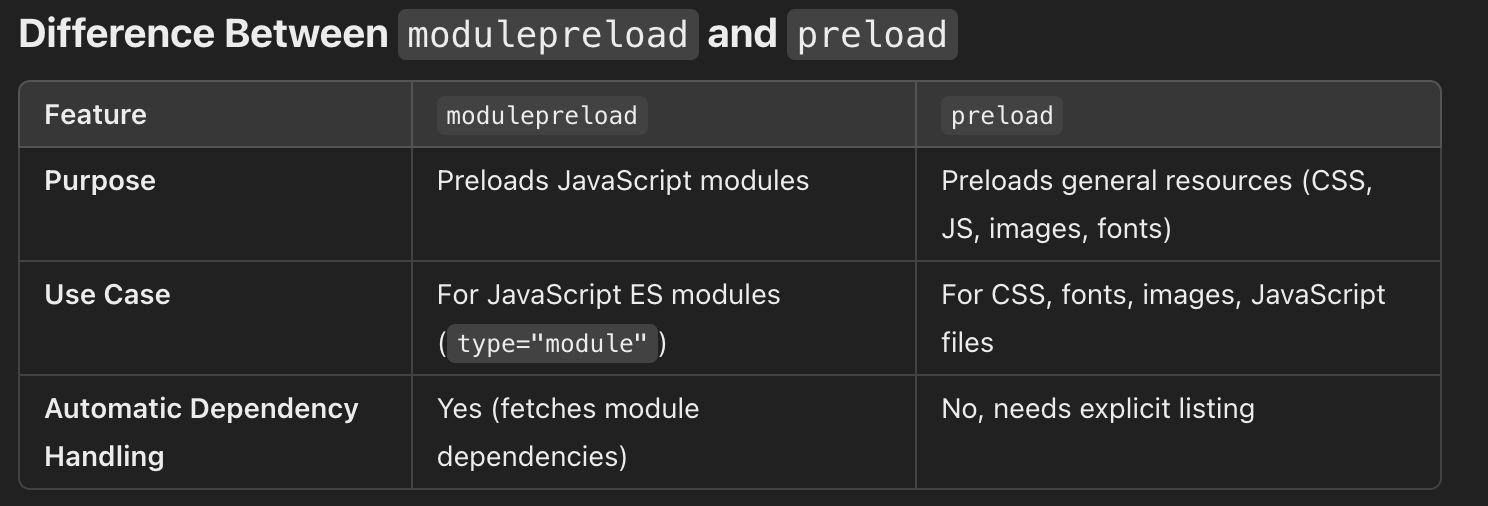Viewport: 1488px width, 506px height.
Task: Click 'For JavaScript ES modules' text
Action: pyautogui.click(x=609, y=295)
